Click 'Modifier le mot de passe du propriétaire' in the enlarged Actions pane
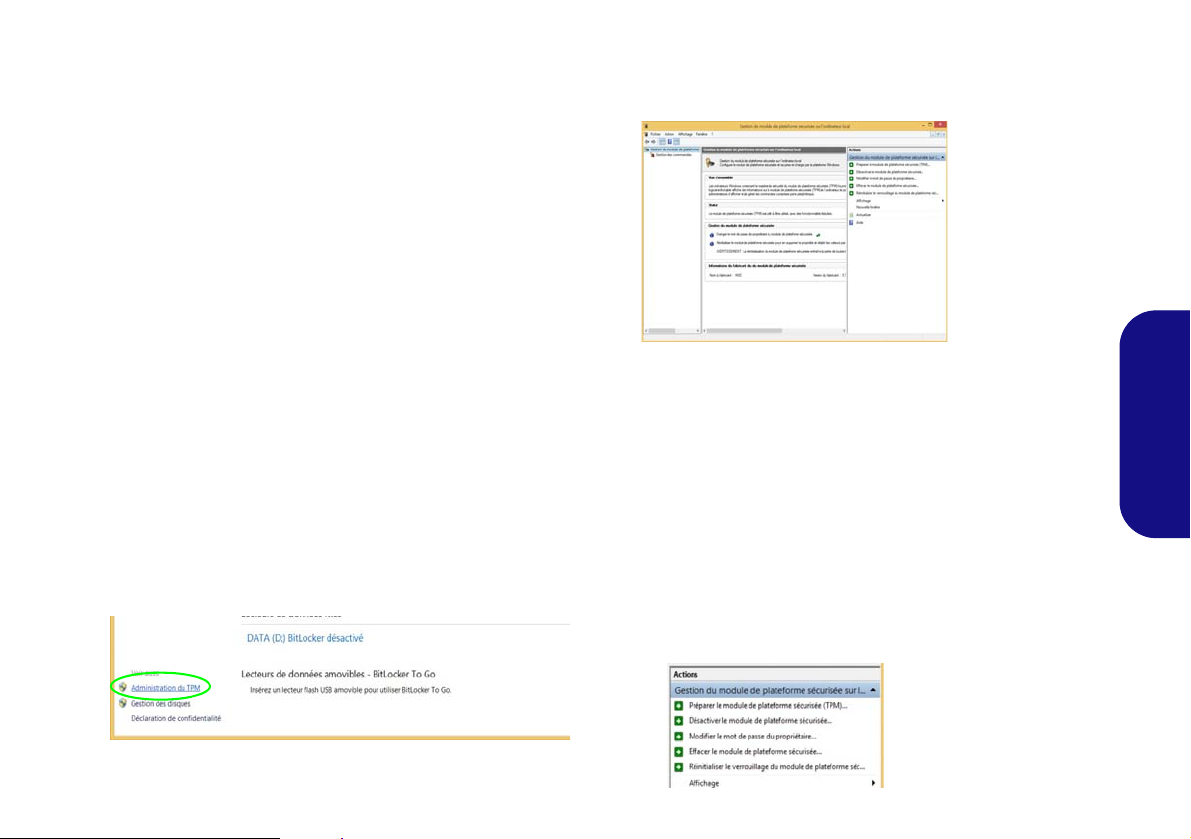The image size is (1191, 839). point(752,736)
